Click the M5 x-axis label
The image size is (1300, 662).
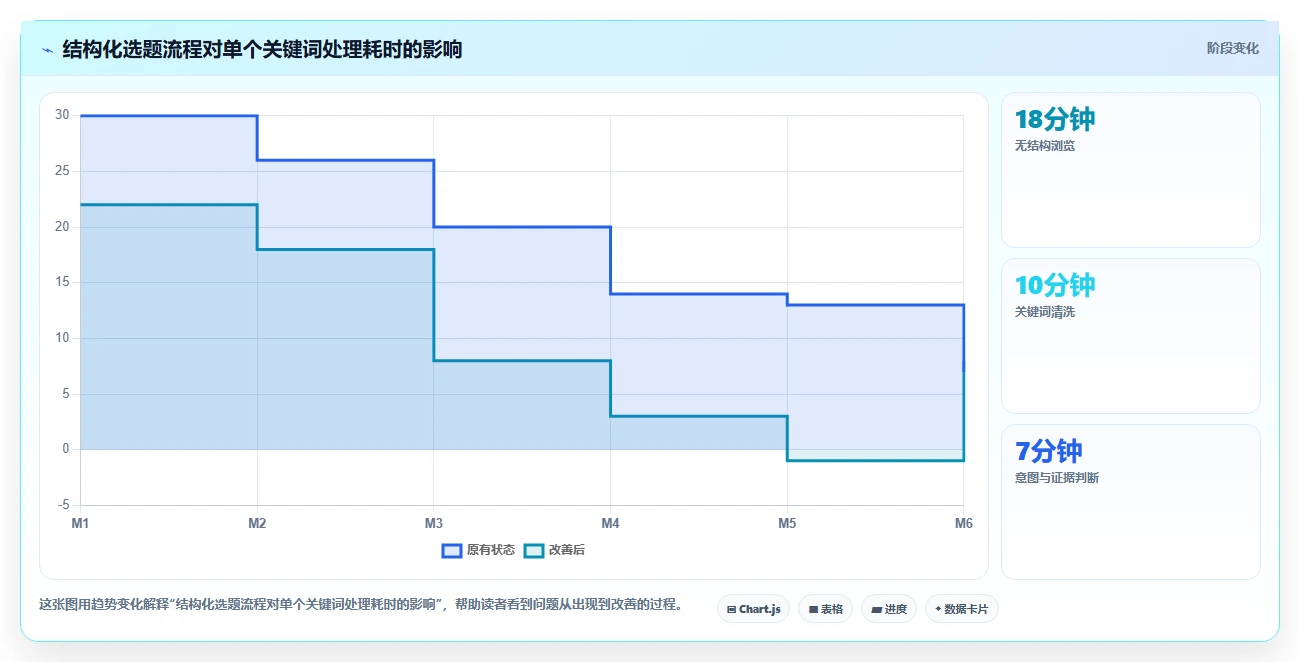(787, 523)
